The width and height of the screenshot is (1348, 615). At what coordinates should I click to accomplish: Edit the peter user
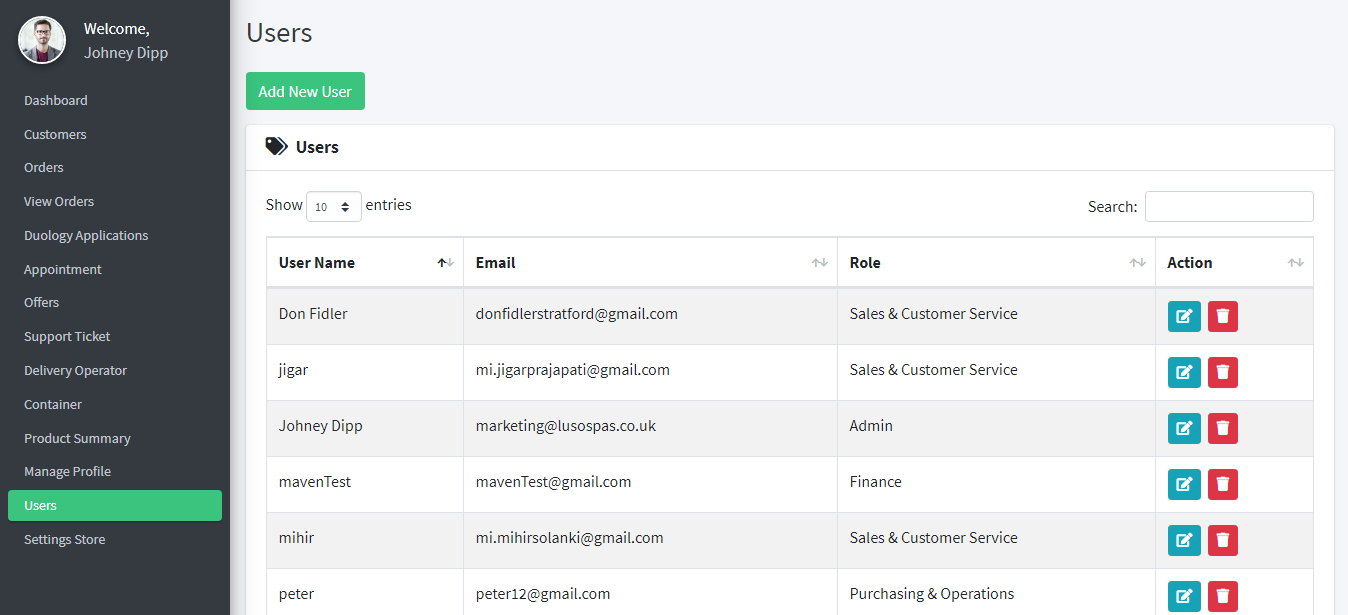(x=1184, y=596)
